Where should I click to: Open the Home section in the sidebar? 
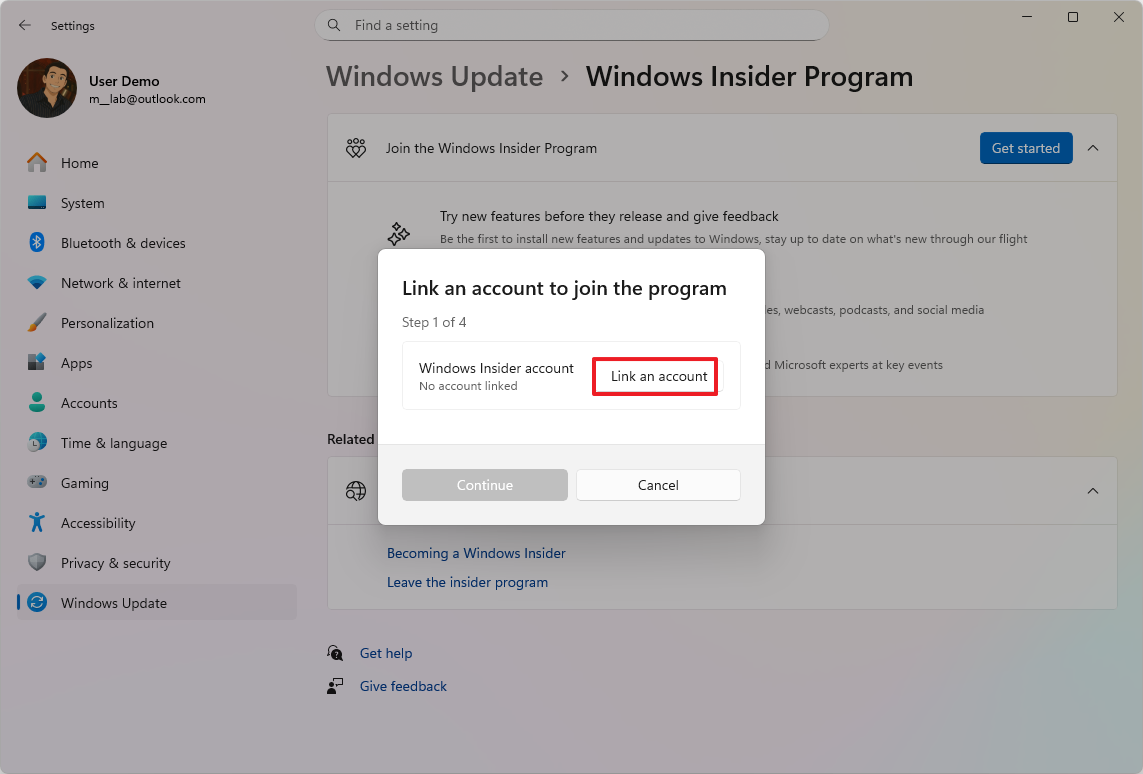click(x=80, y=162)
